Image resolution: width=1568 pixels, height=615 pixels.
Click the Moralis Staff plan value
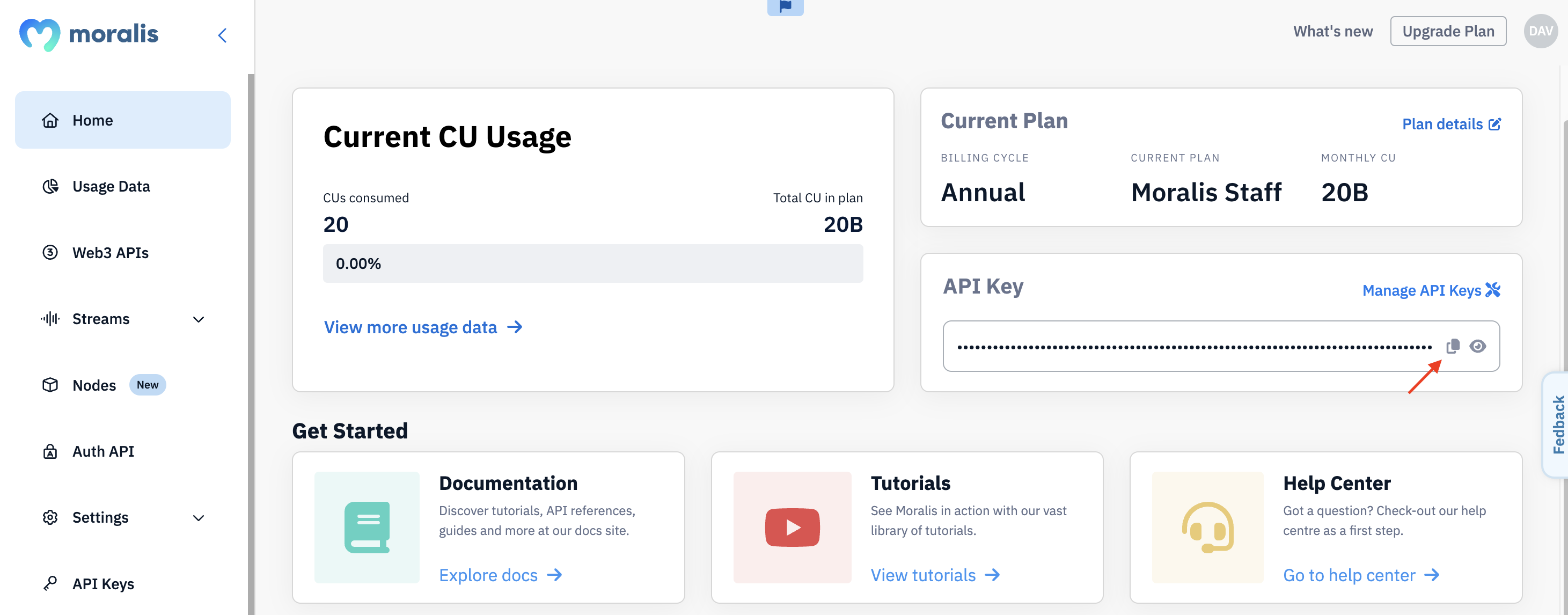coord(1206,193)
